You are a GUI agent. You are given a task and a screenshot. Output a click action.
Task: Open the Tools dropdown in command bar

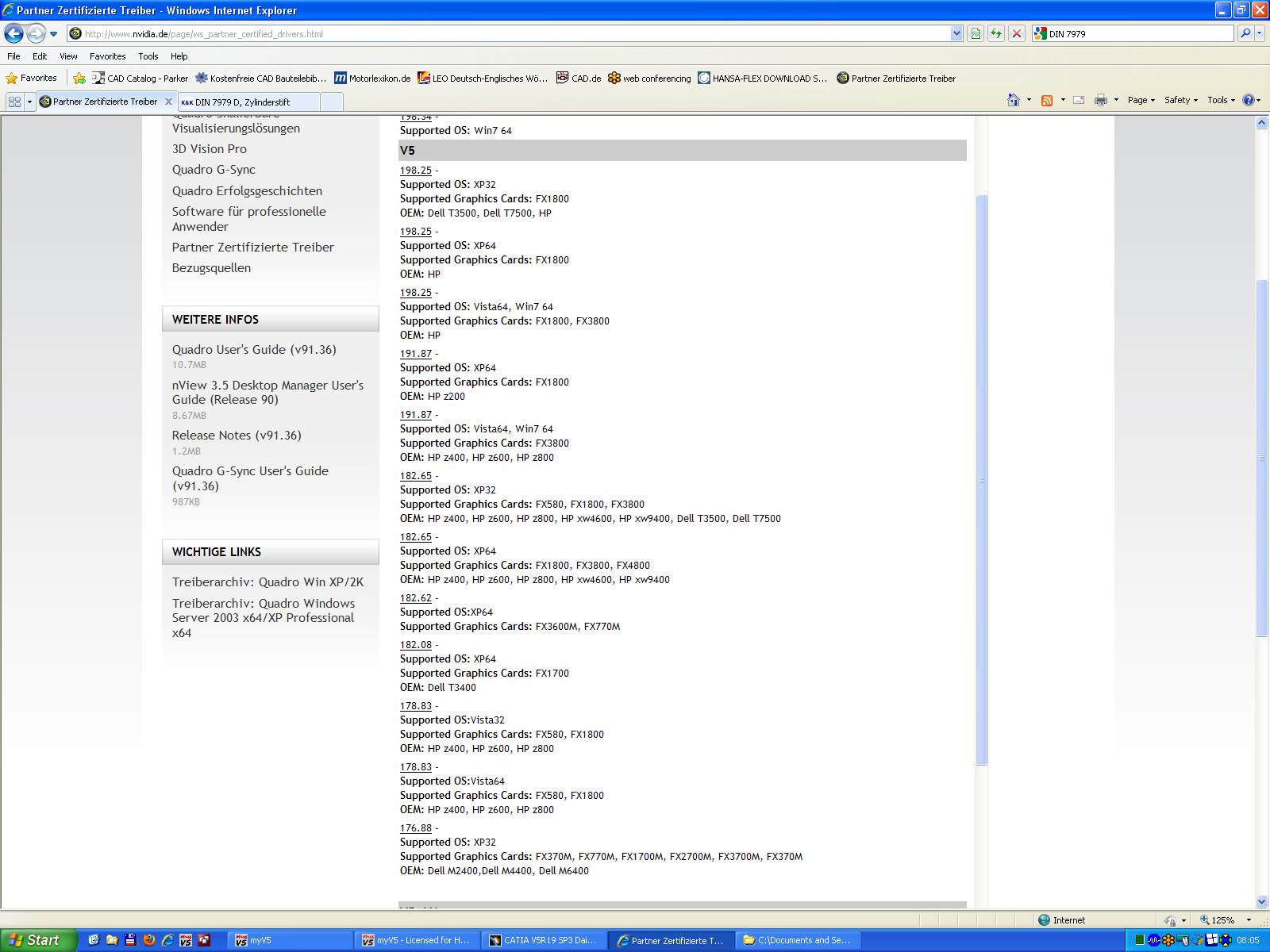point(1222,100)
